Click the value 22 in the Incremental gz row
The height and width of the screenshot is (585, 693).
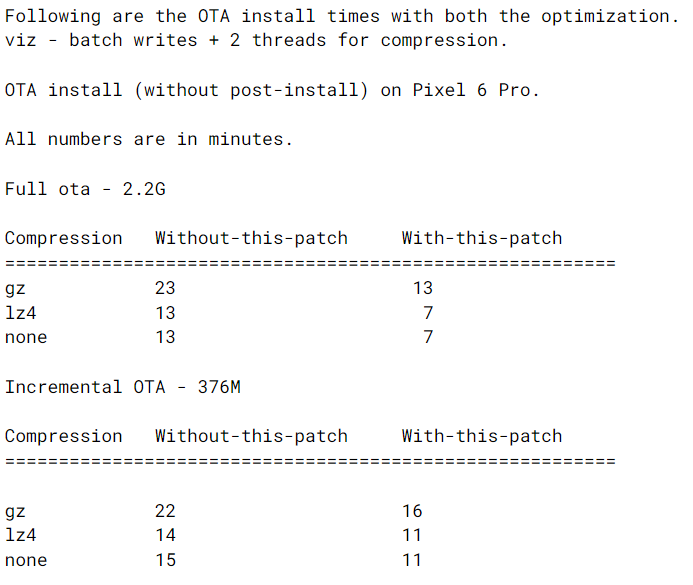165,511
